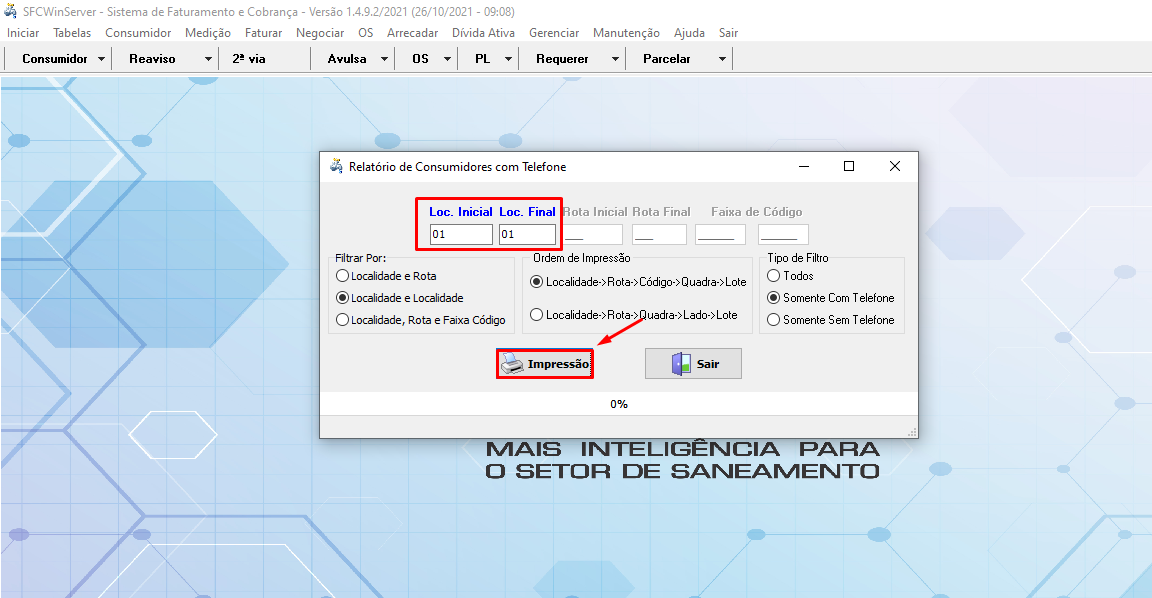Open the Requerer dropdown arrow
The width and height of the screenshot is (1152, 598).
(x=615, y=59)
